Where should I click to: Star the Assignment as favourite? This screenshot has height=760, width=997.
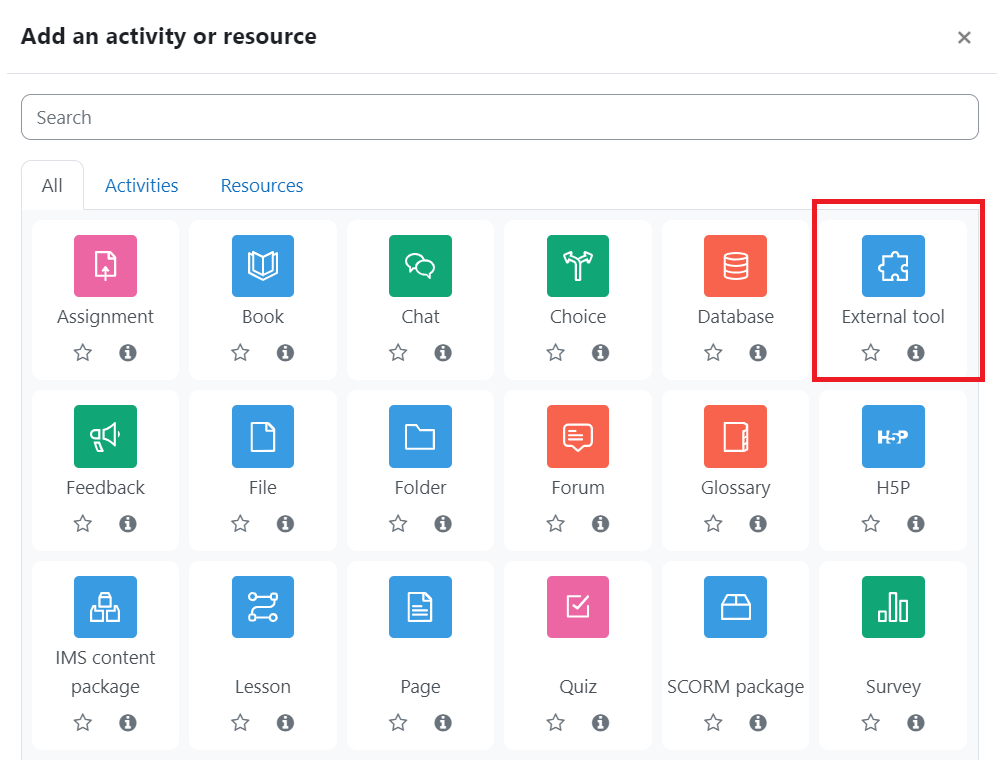click(82, 352)
